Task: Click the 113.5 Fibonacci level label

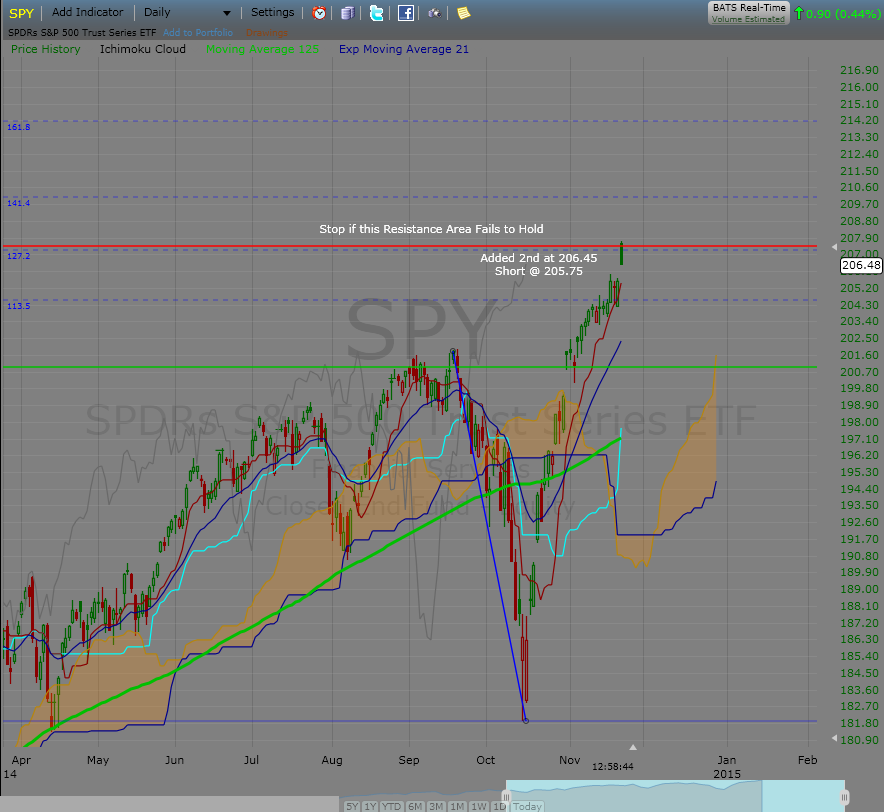Action: click(19, 306)
